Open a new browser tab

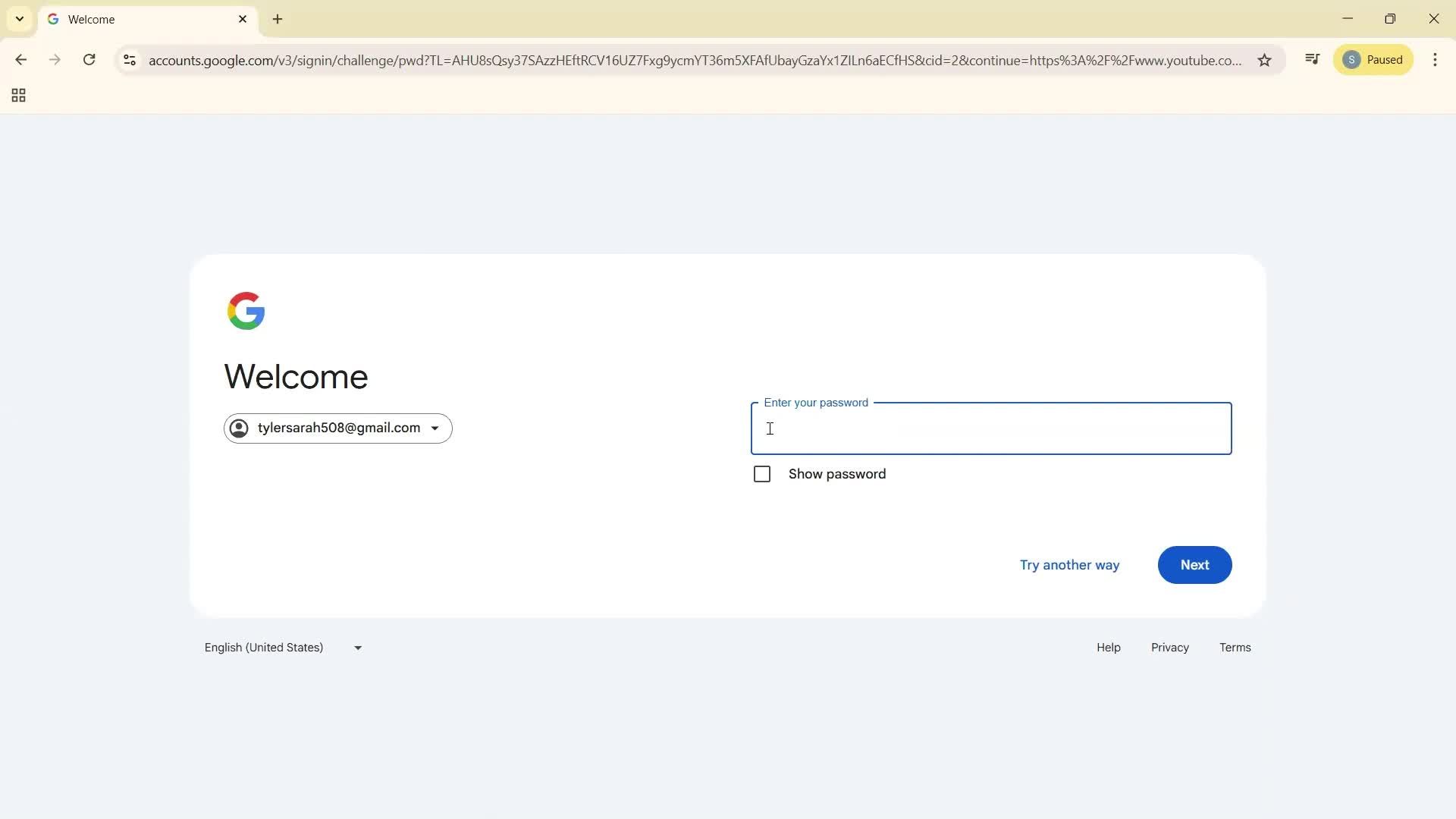coord(277,19)
